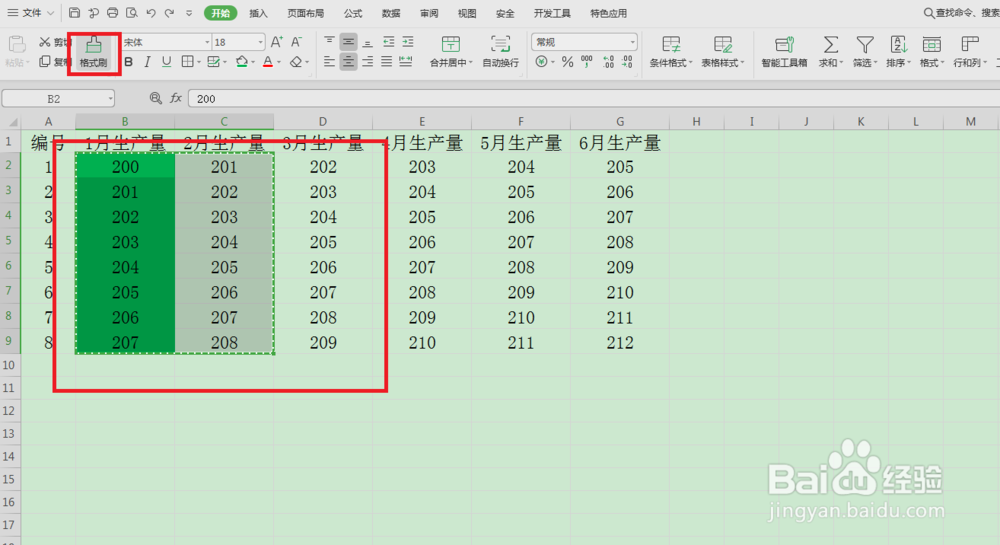Toggle underline formatting
Image resolution: width=1000 pixels, height=545 pixels.
[166, 62]
